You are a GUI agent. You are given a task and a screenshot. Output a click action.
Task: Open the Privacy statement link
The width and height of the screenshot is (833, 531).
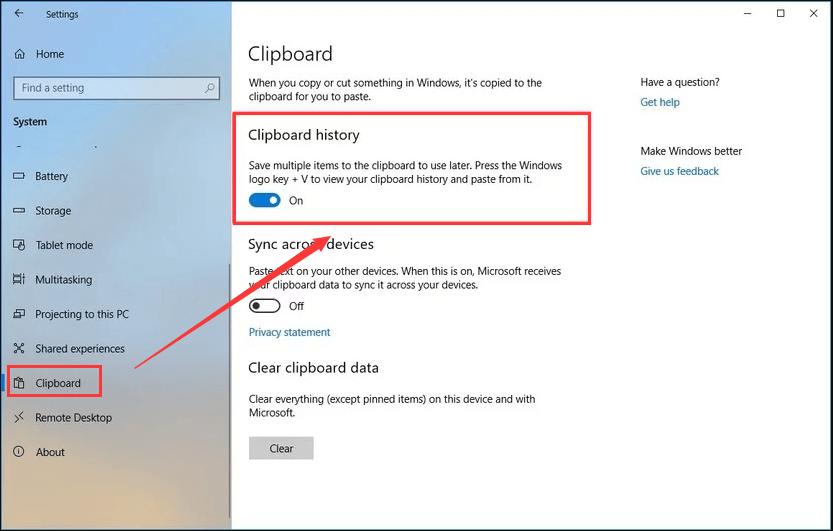pyautogui.click(x=290, y=332)
